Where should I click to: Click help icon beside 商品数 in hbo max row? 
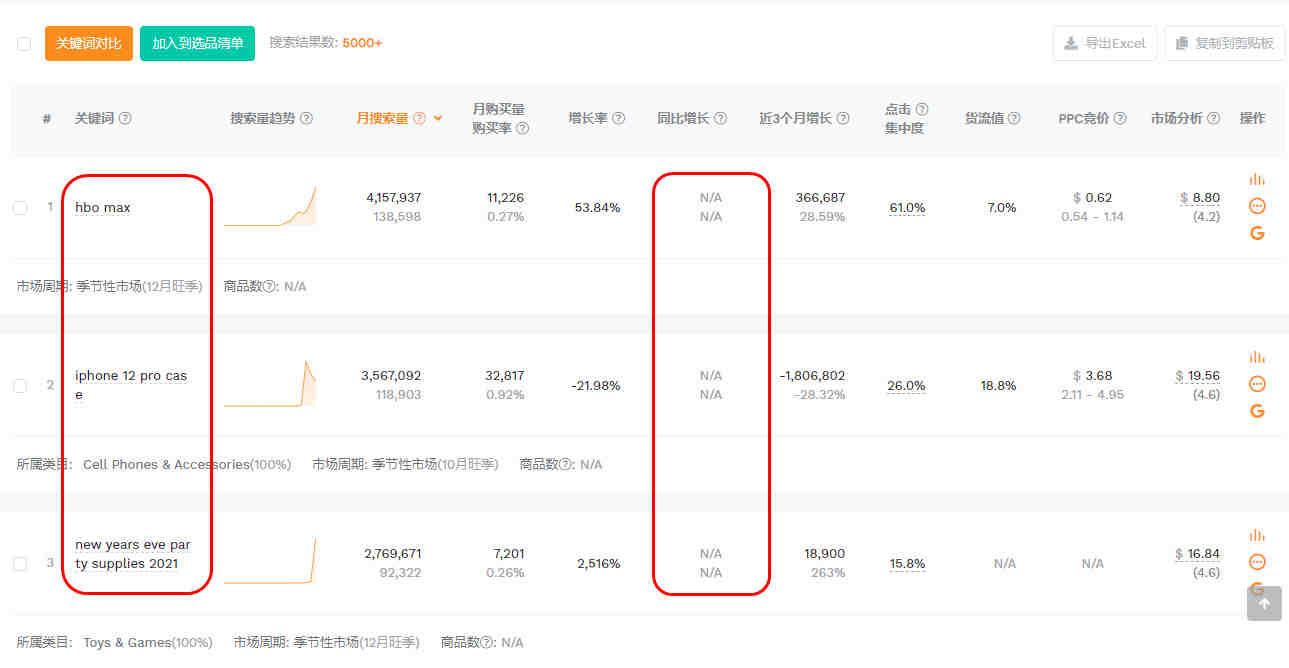(268, 286)
